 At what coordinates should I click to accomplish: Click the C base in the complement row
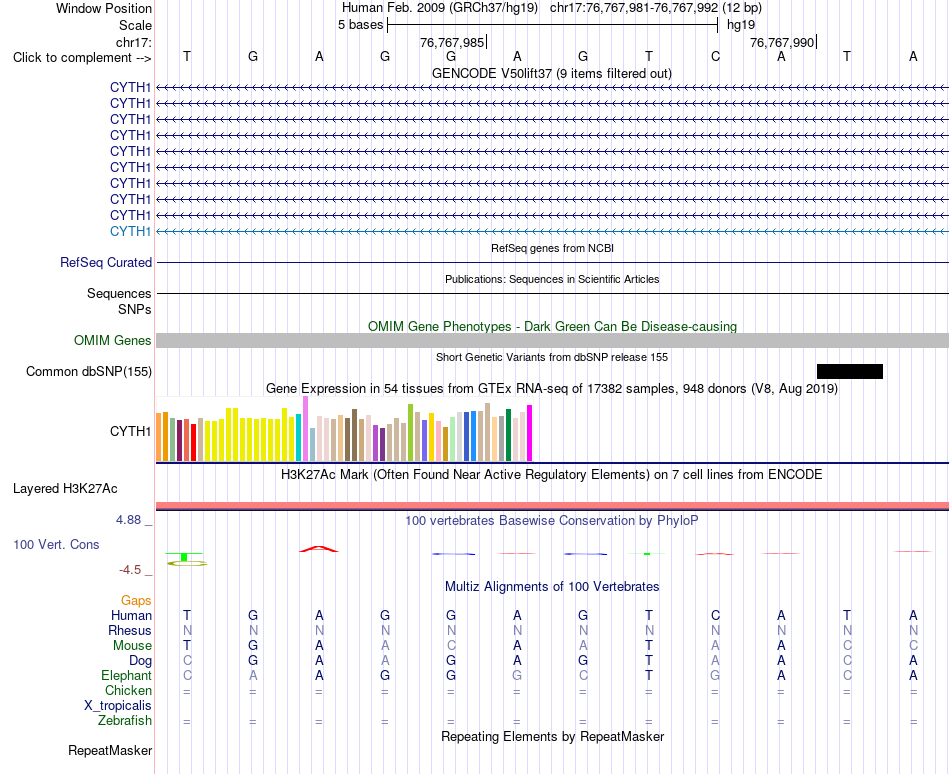(x=715, y=56)
